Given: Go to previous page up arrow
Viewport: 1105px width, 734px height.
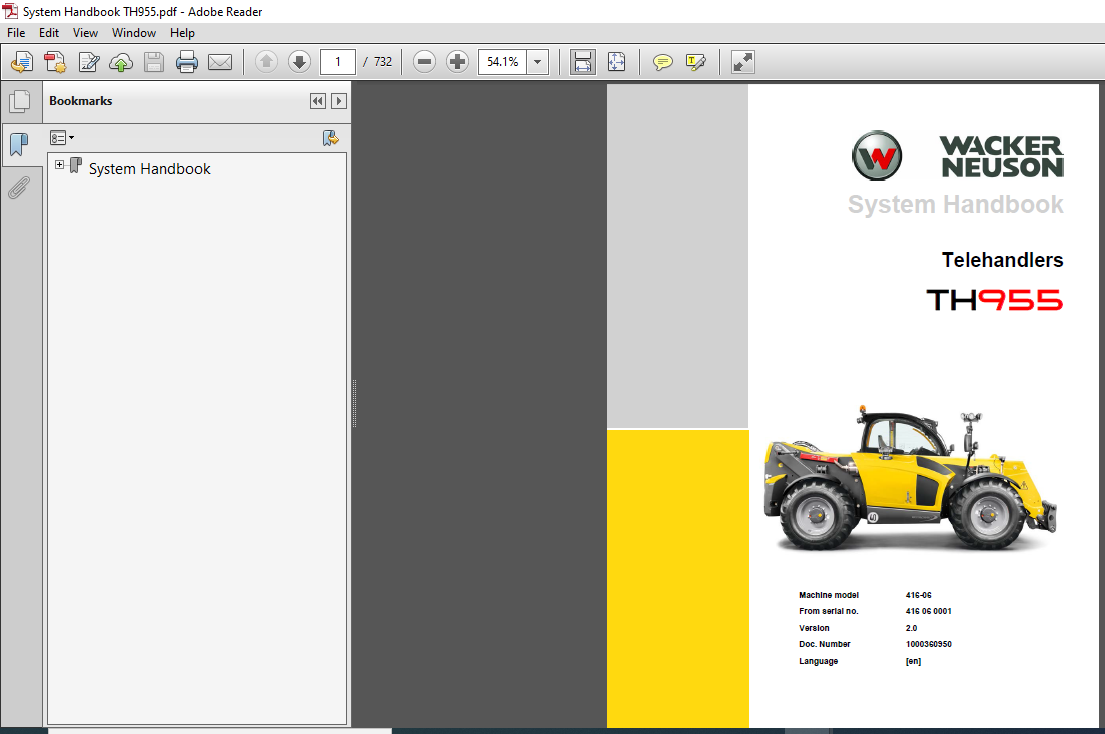Looking at the screenshot, I should click(x=266, y=62).
